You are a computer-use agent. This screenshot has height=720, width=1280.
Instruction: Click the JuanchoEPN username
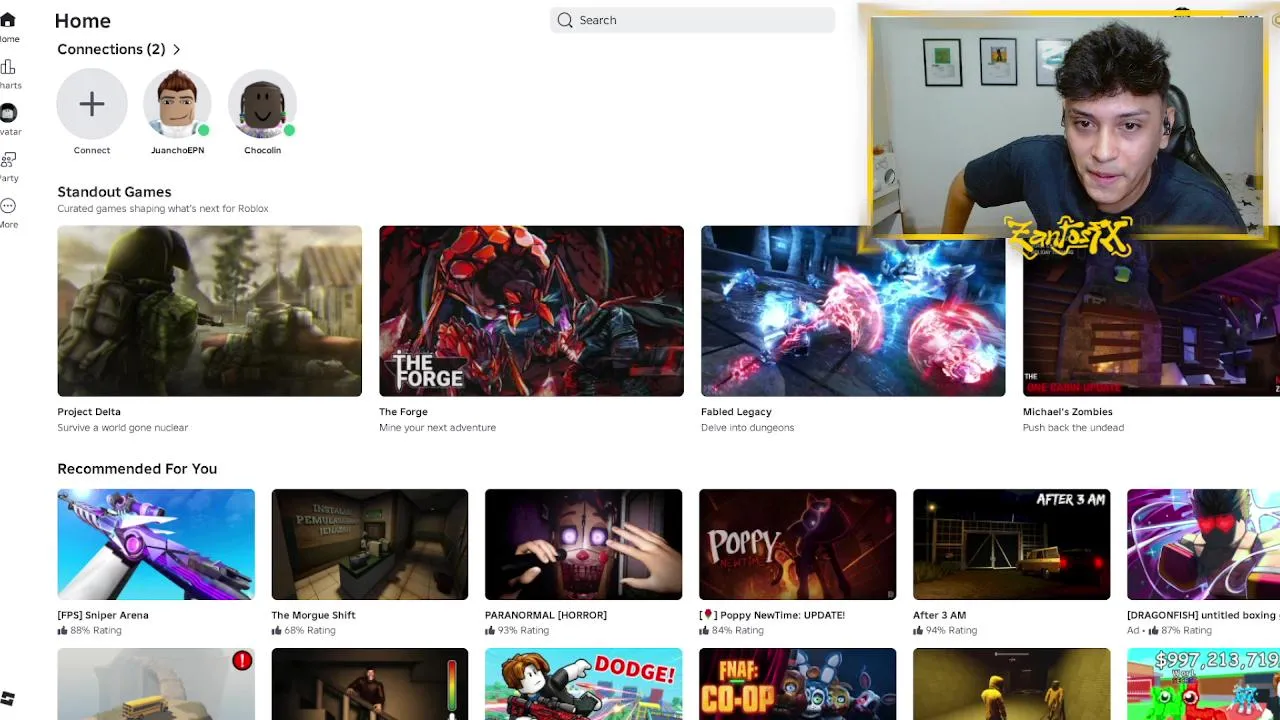[177, 150]
